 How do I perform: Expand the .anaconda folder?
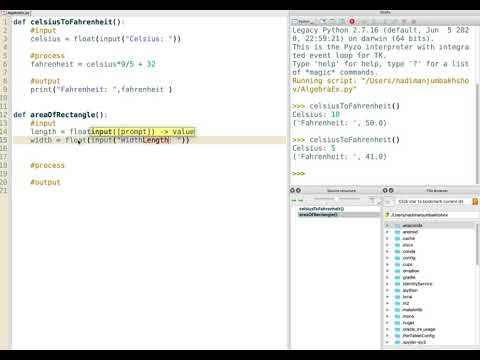(x=387, y=226)
